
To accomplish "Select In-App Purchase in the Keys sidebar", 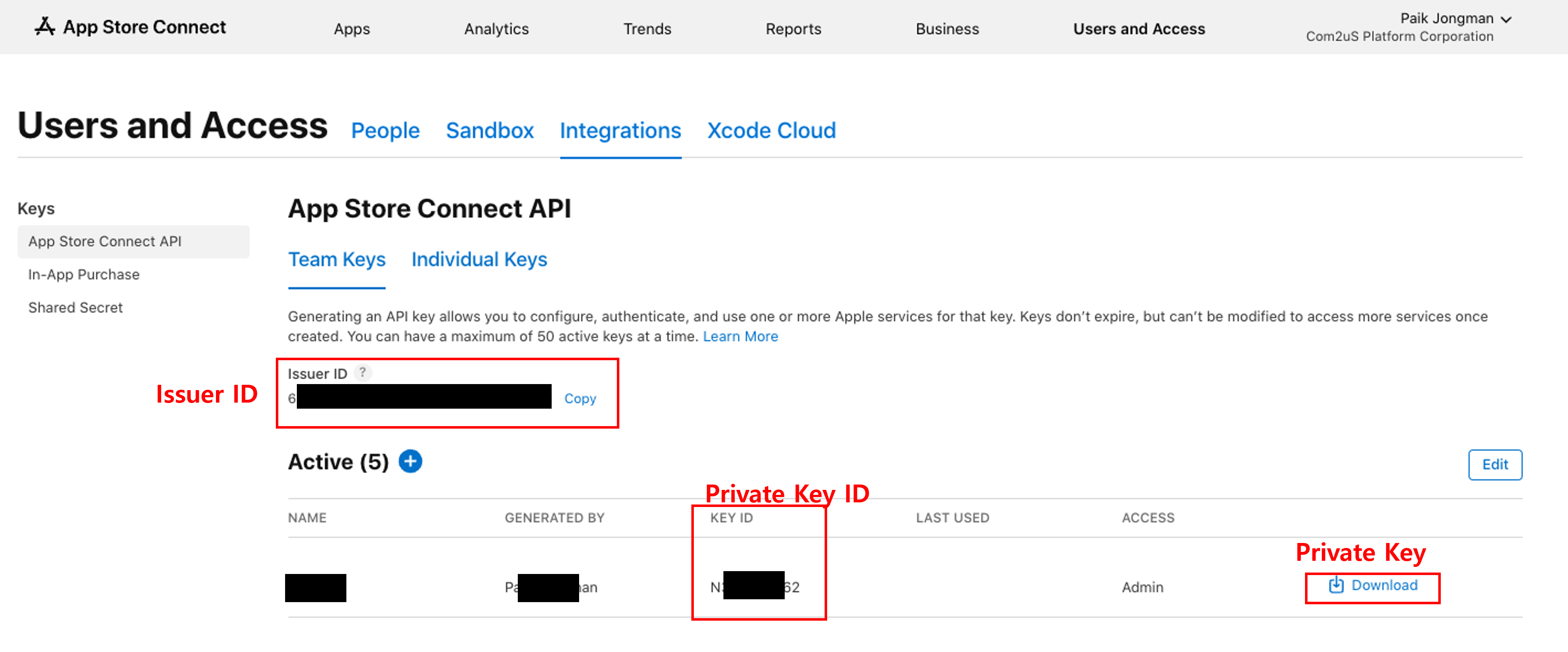I will [84, 275].
